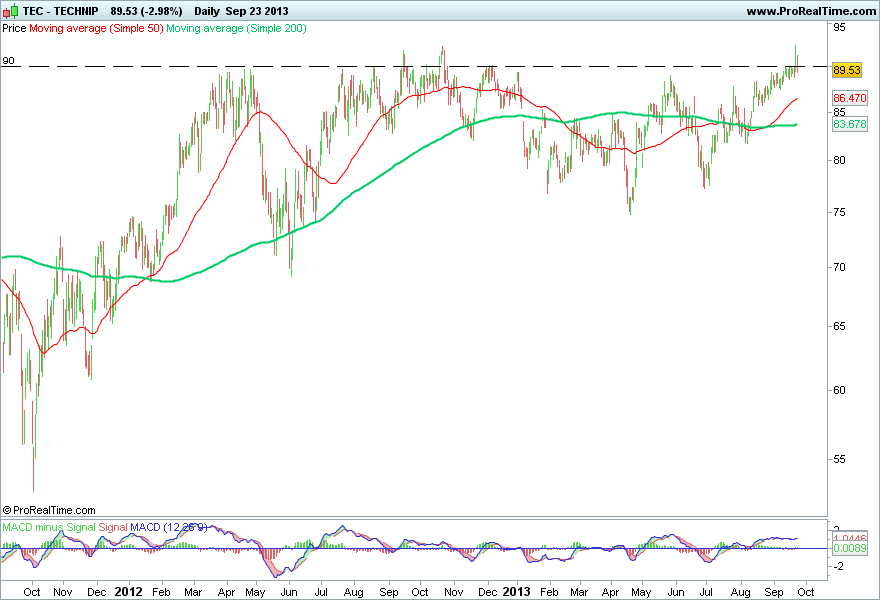Click the 2013 year label on time axis

(x=516, y=592)
